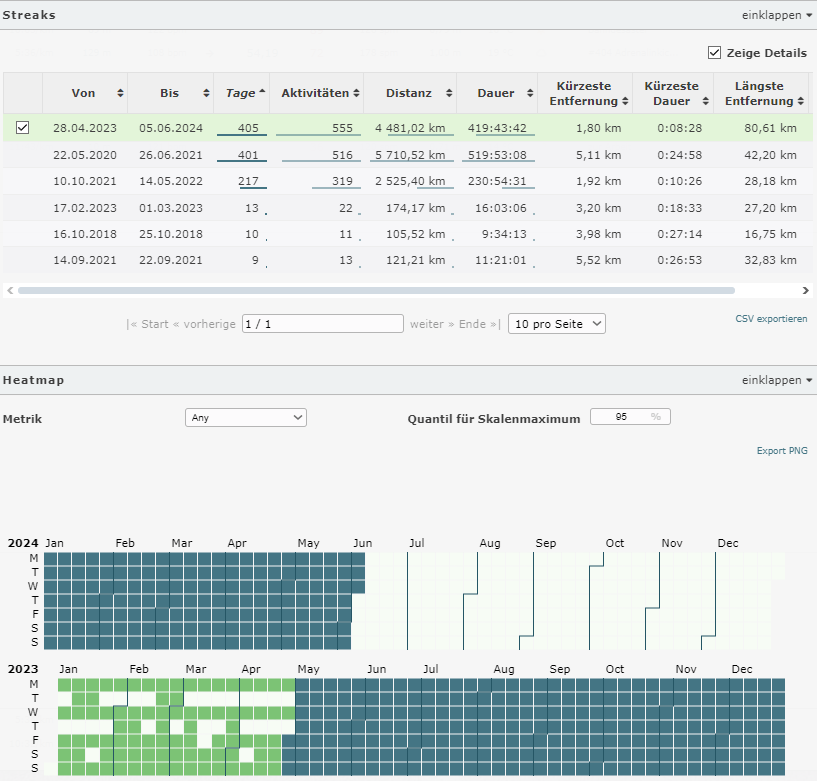Open the 10 pro Seite dropdown
Viewport: 817px width, 781px height.
click(556, 324)
